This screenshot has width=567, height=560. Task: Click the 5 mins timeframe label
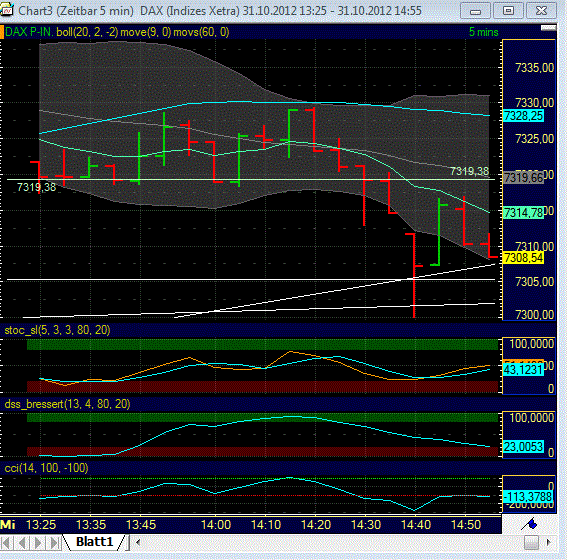point(483,32)
